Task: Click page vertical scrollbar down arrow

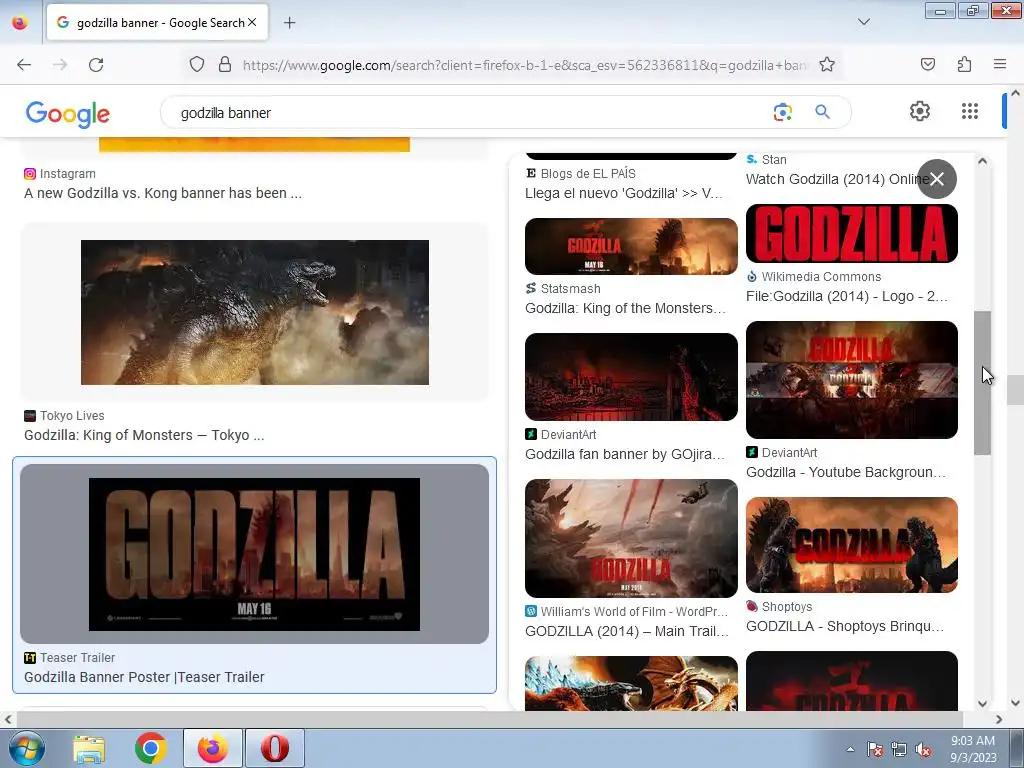Action: (1016, 703)
